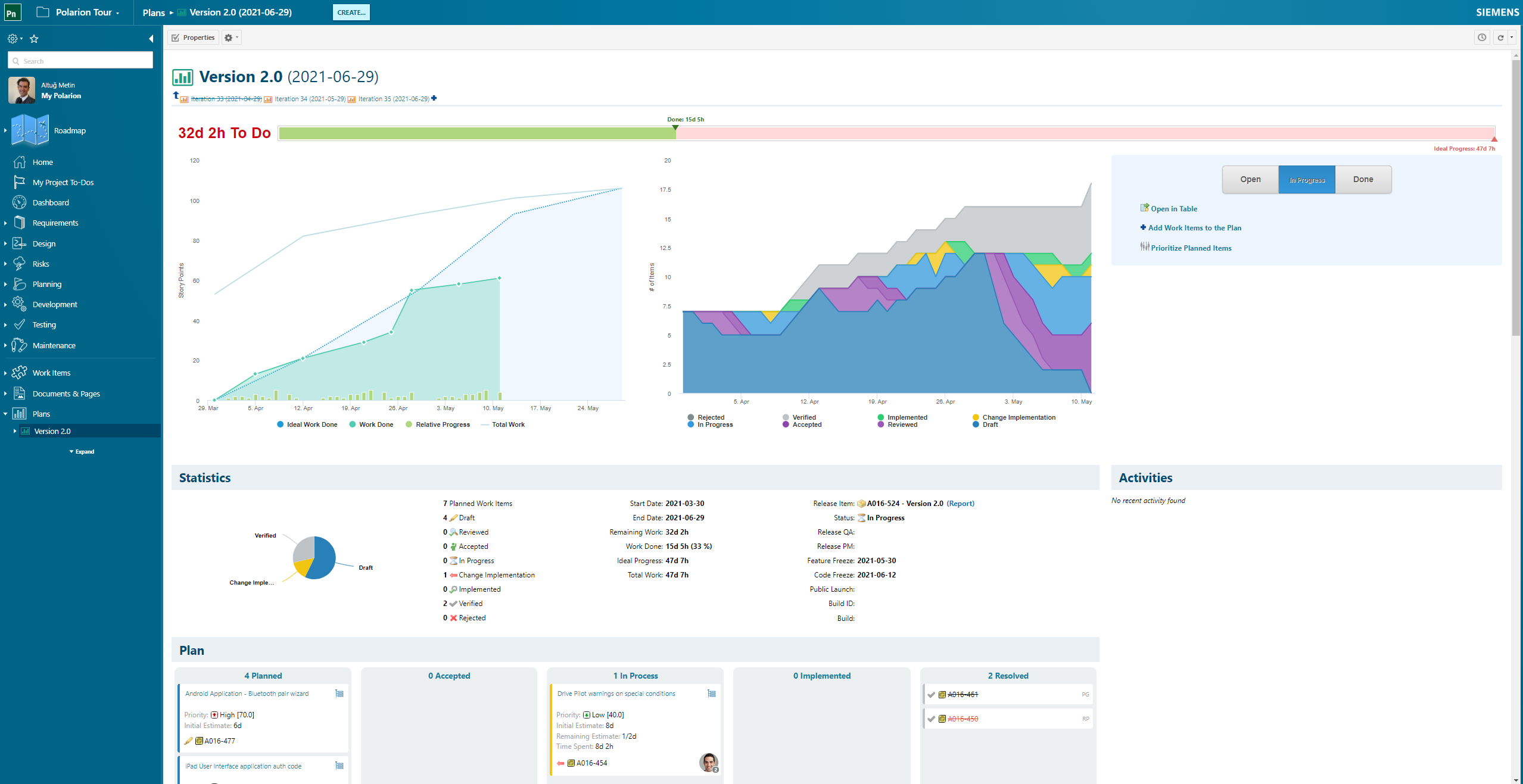Select the Open status button
This screenshot has width=1523, height=784.
point(1250,179)
